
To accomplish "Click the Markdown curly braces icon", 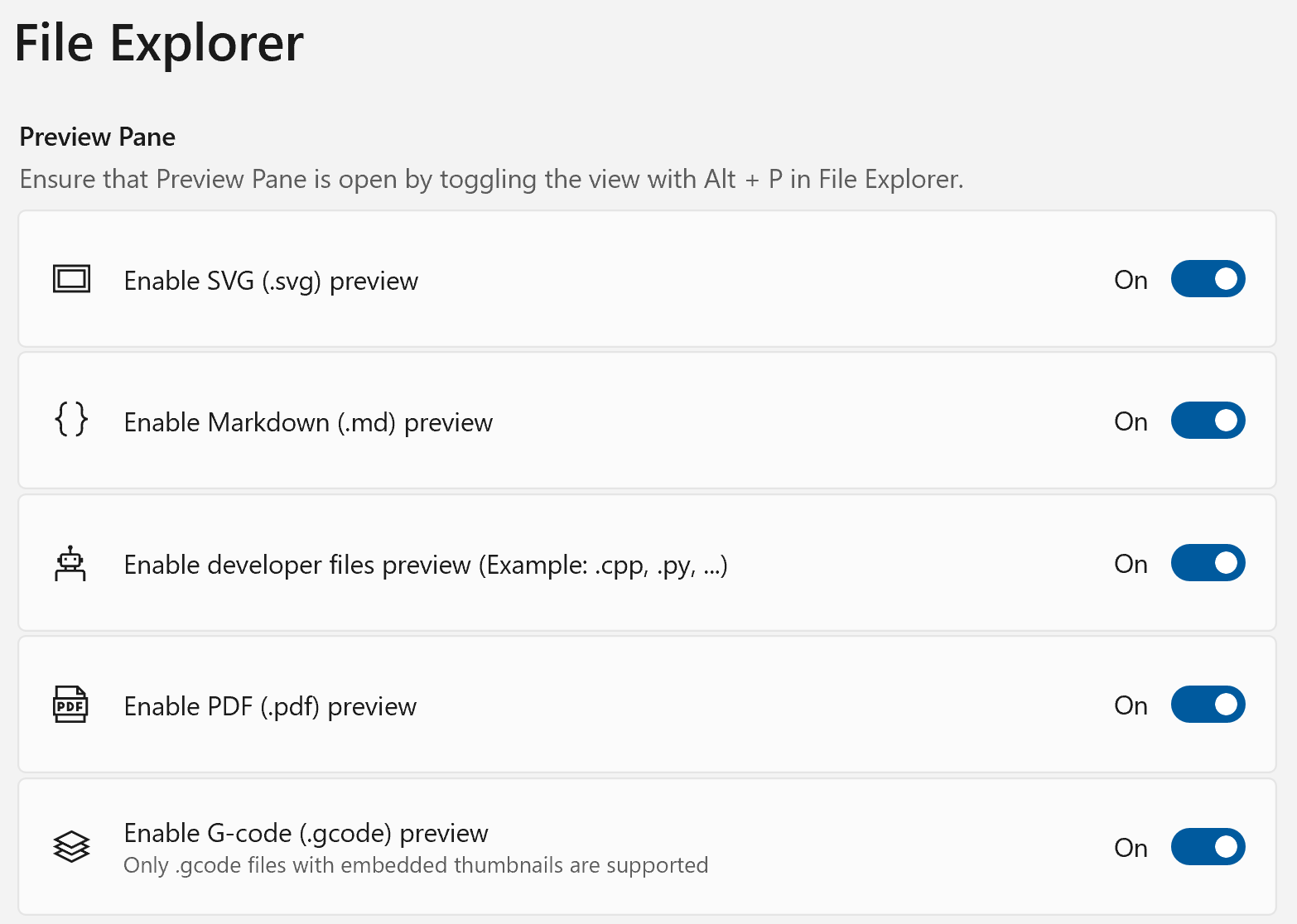I will point(71,420).
